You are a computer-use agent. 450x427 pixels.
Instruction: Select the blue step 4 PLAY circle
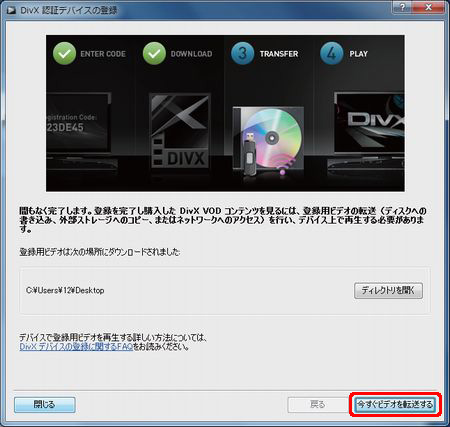click(x=332, y=53)
